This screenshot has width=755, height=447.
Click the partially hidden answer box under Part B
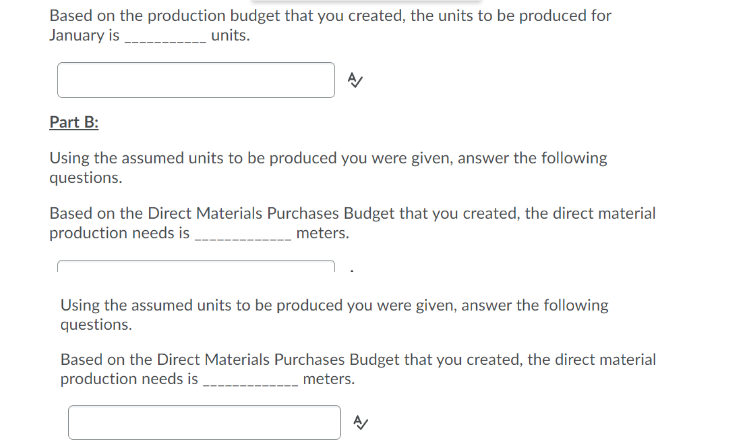coord(196,266)
